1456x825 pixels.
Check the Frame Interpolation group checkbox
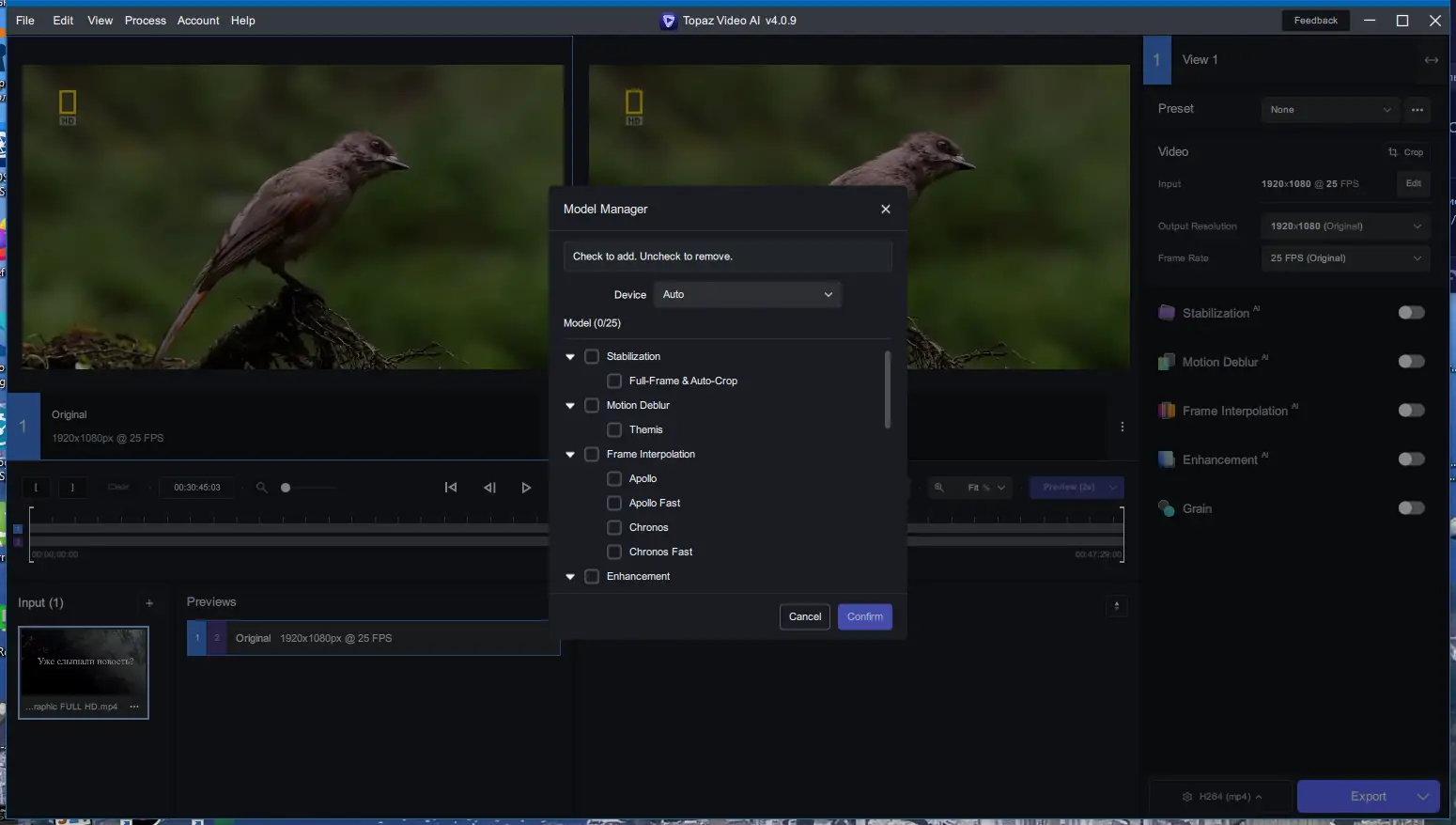(592, 454)
